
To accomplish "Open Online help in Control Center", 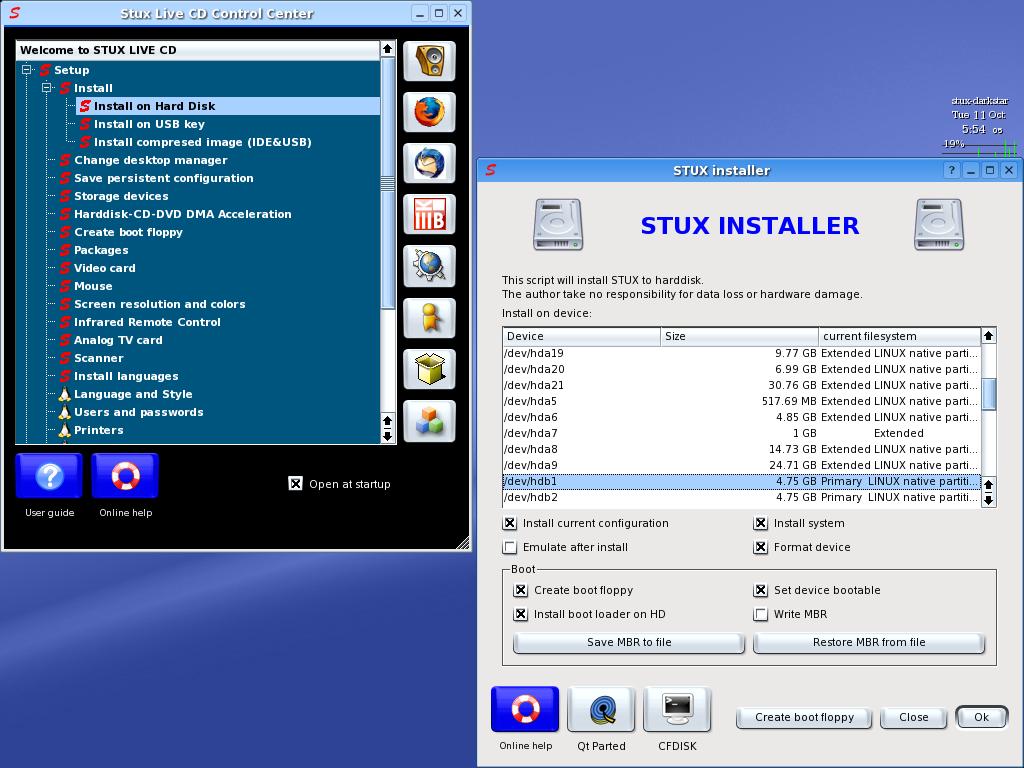I will tap(125, 476).
